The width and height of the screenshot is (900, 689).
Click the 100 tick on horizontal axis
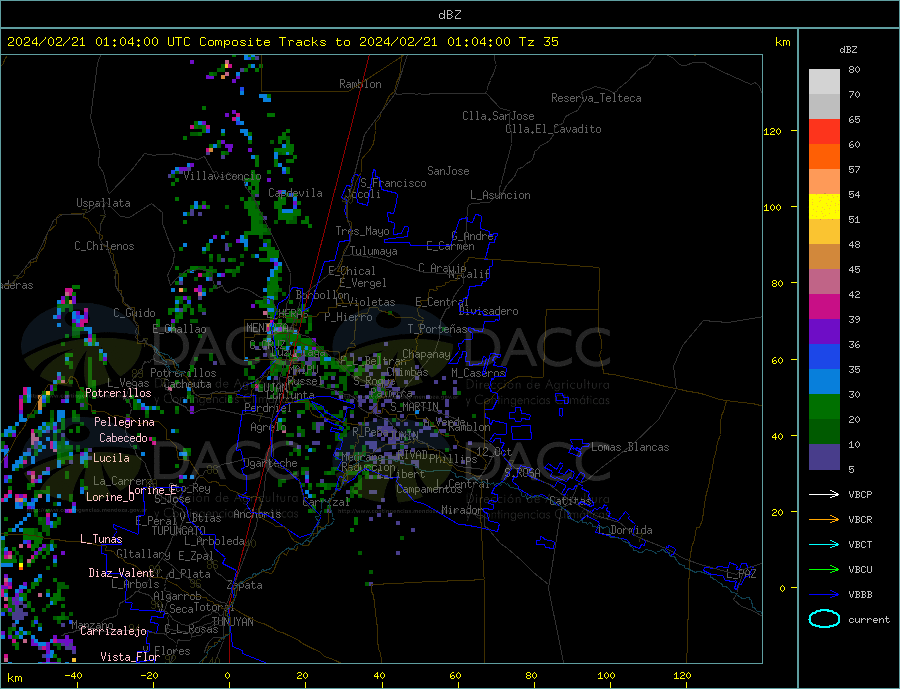[x=606, y=675]
